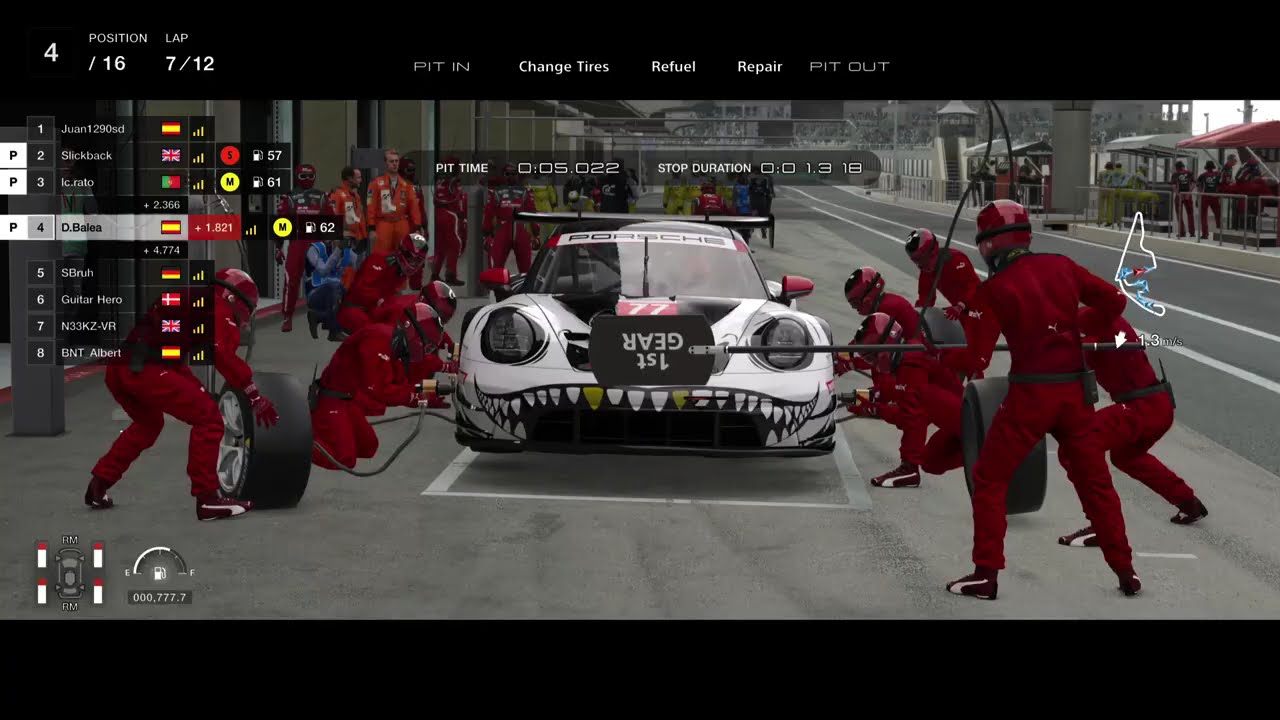1280x720 pixels.
Task: Click the soft tire icon for Slickback
Action: [229, 155]
